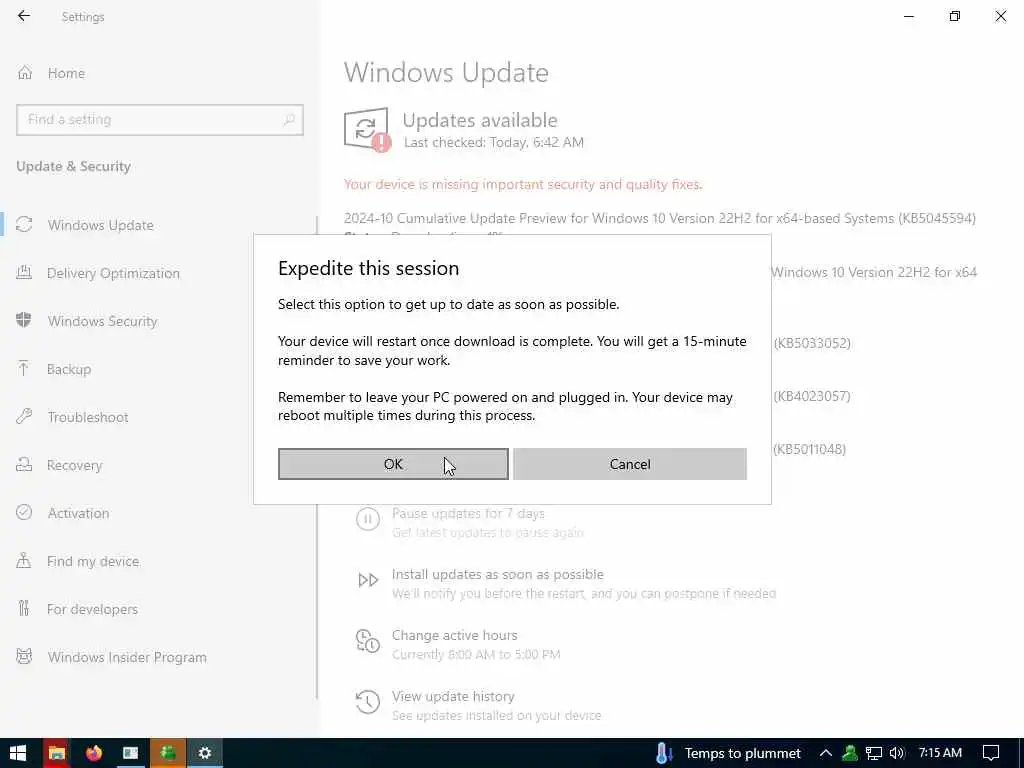This screenshot has width=1024, height=768.
Task: Open Change active hours option
Action: click(x=455, y=635)
